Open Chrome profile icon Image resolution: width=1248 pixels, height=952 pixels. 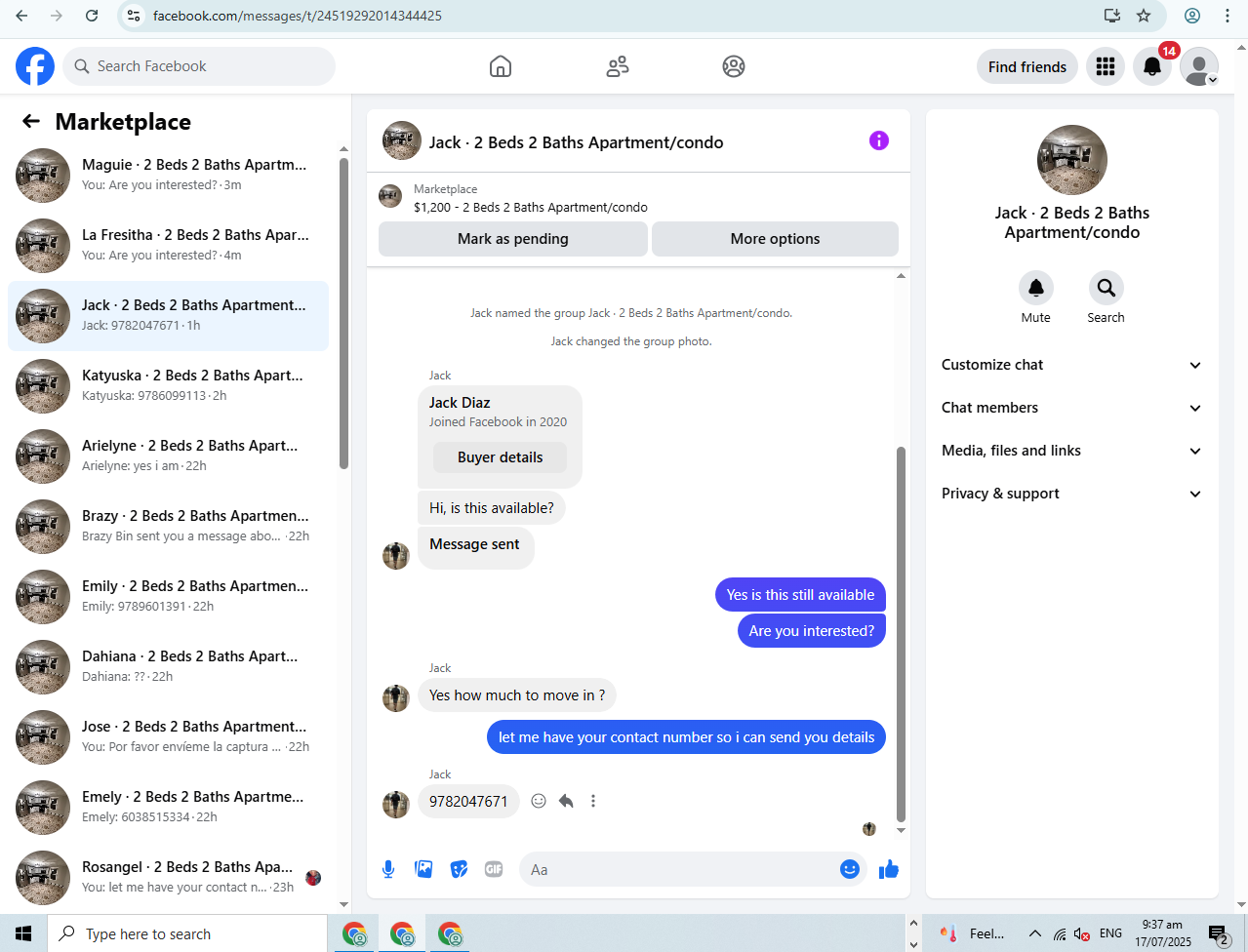1192,16
